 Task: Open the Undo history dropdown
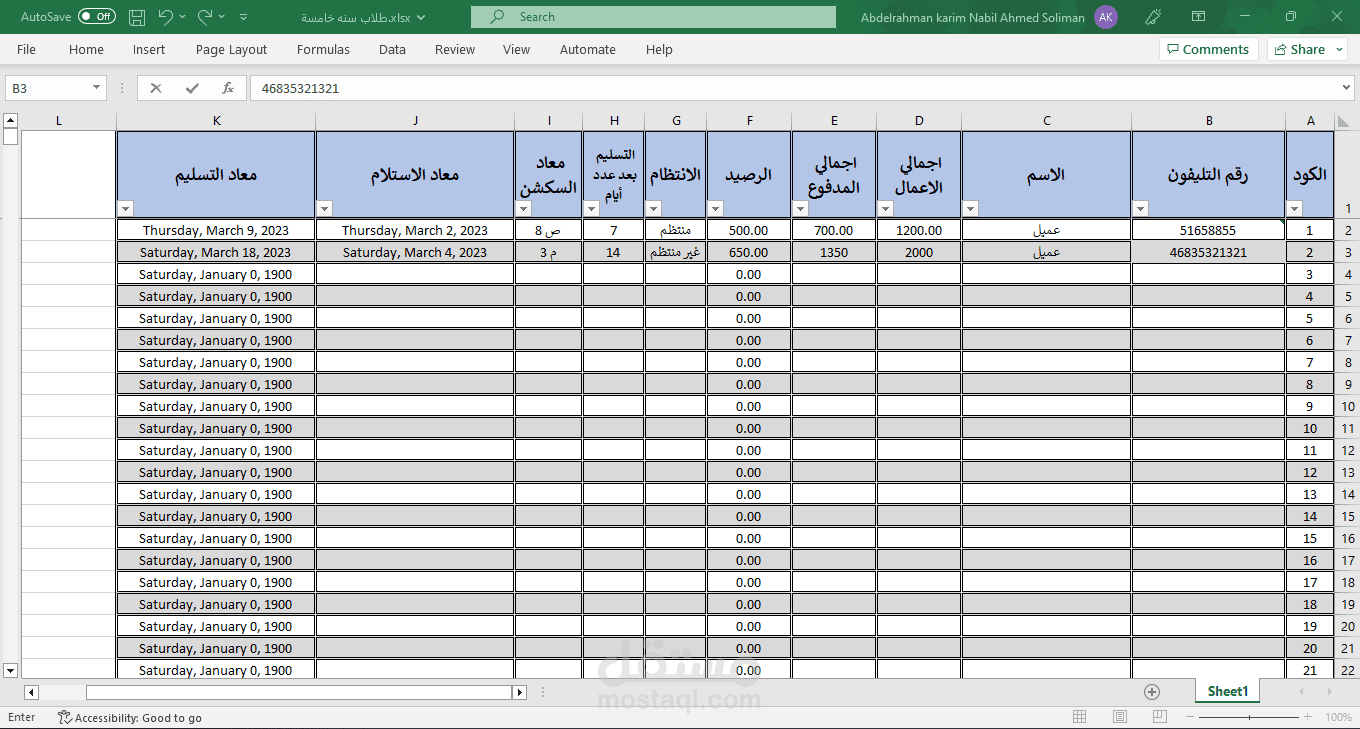184,17
